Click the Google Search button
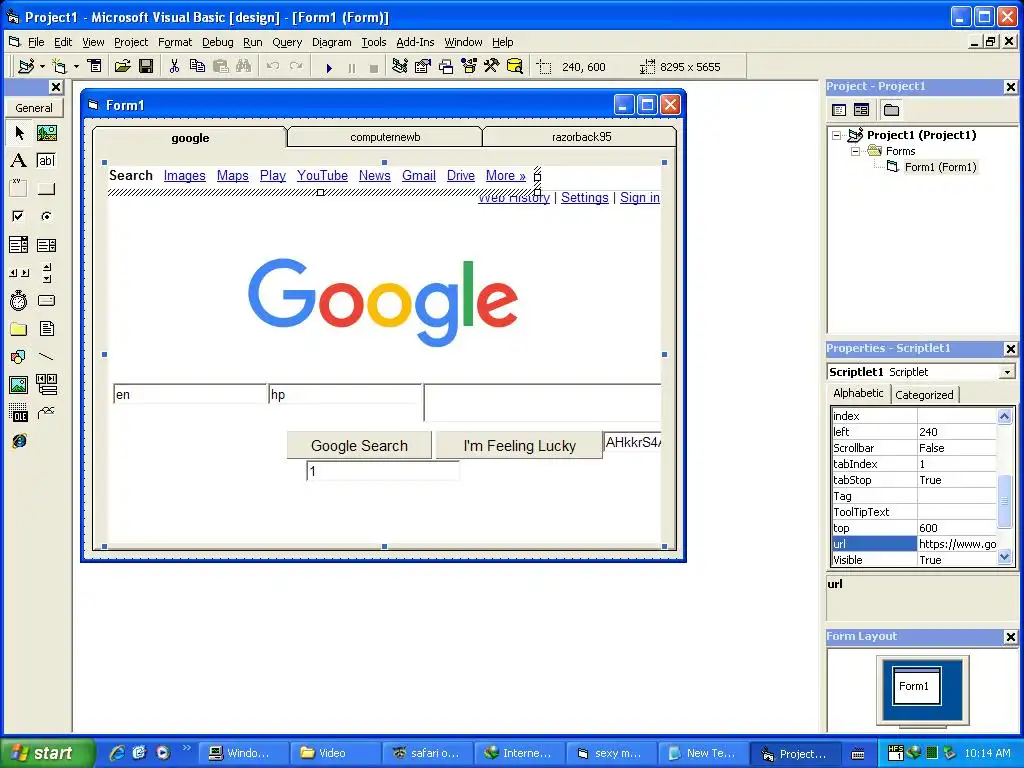This screenshot has width=1024, height=768. click(359, 445)
